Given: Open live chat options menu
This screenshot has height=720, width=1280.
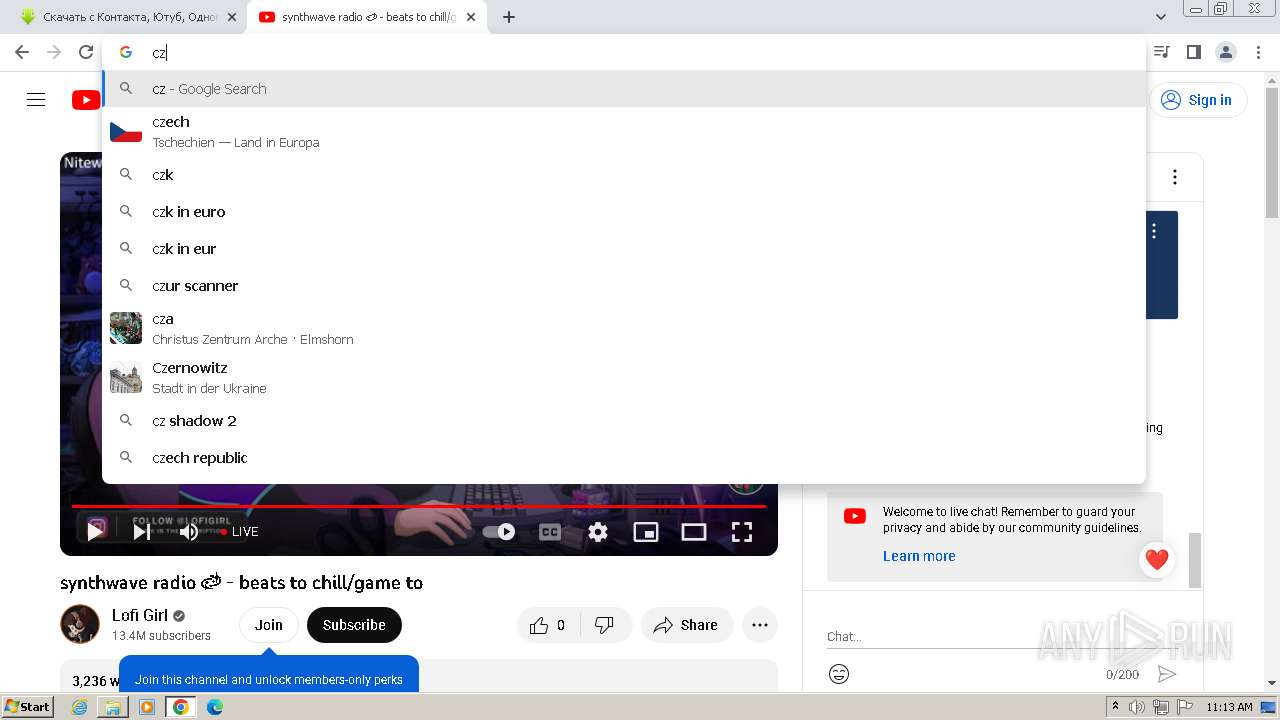Looking at the screenshot, I should pos(1175,177).
